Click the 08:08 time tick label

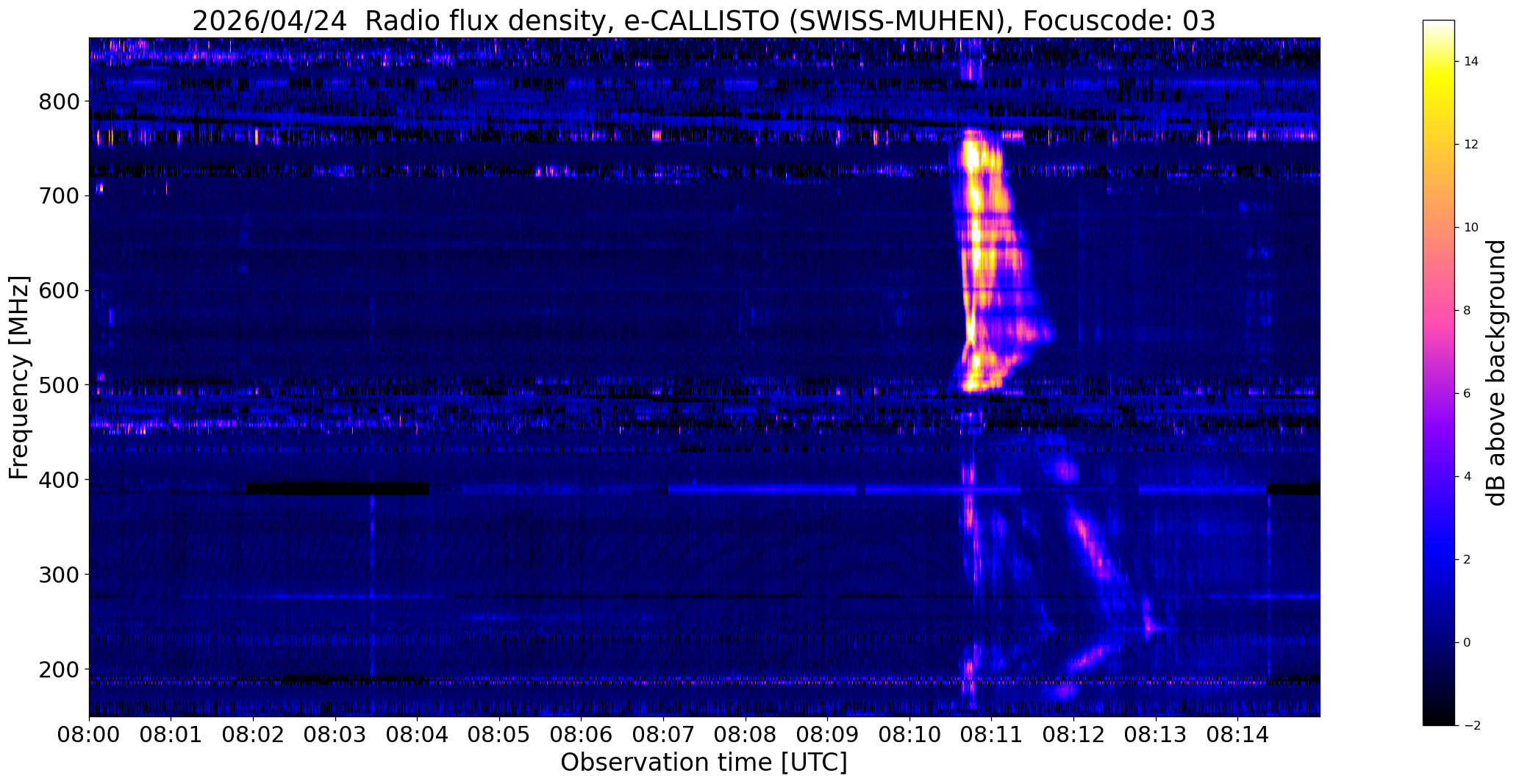(746, 735)
